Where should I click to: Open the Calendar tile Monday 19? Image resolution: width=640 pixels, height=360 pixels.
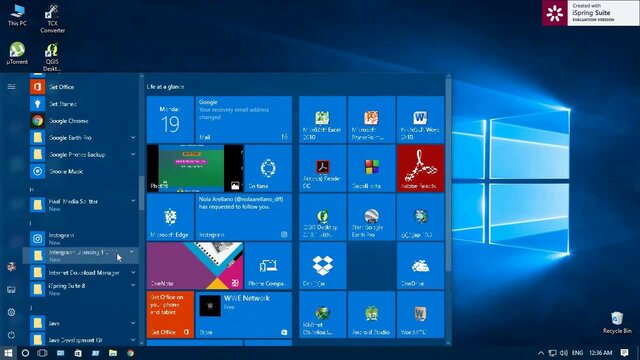click(x=170, y=120)
